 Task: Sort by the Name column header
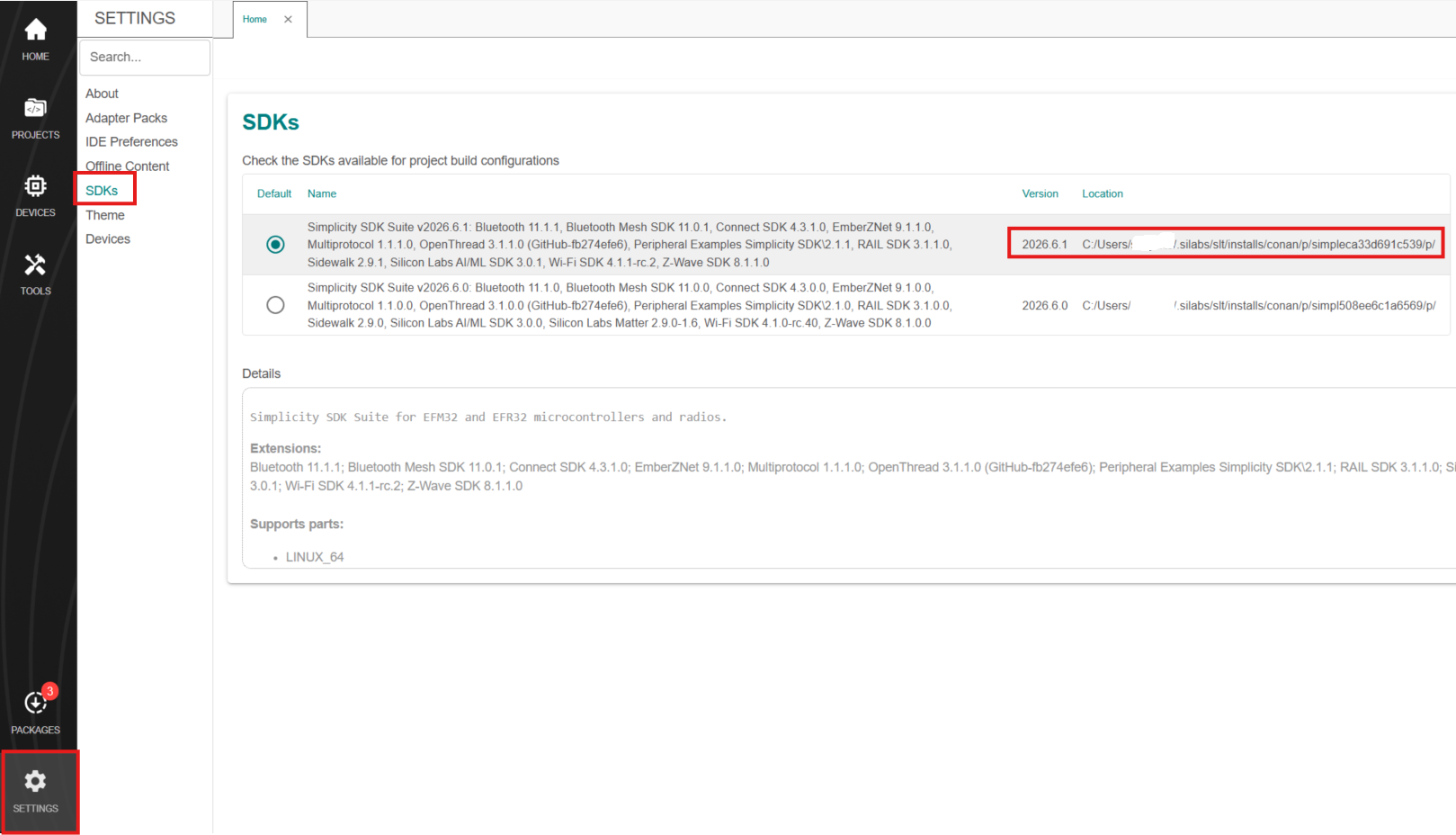[x=322, y=193]
